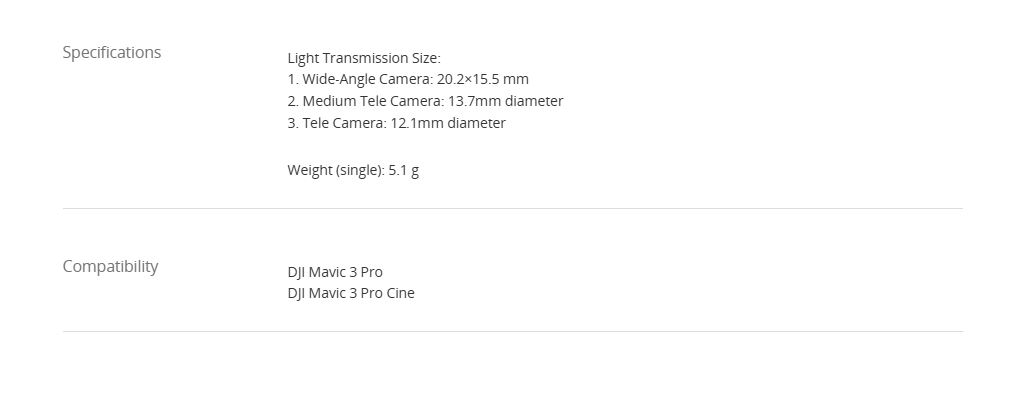Click the divider line below Compatibility section
This screenshot has height=412, width=1036.
point(512,331)
